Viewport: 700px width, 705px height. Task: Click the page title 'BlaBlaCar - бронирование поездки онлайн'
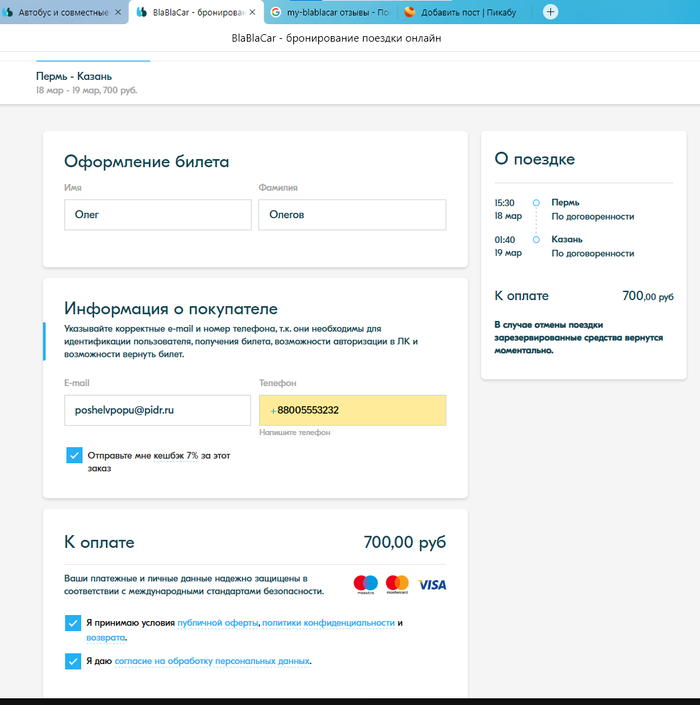[336, 38]
